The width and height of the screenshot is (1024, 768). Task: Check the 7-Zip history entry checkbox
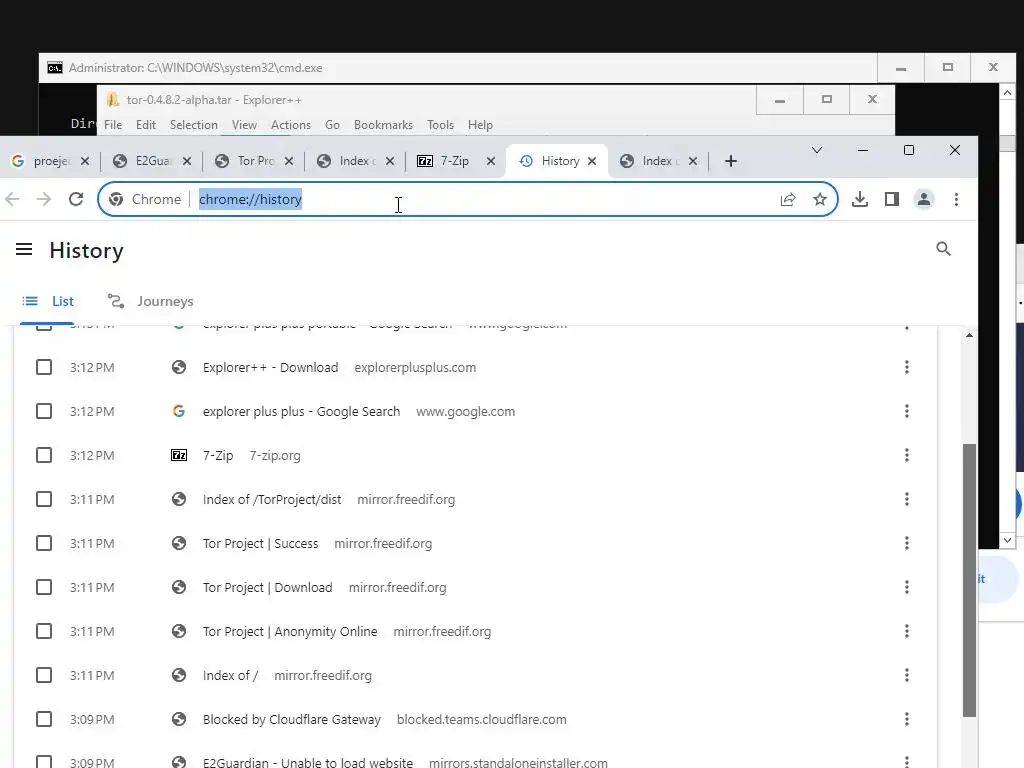(x=44, y=455)
